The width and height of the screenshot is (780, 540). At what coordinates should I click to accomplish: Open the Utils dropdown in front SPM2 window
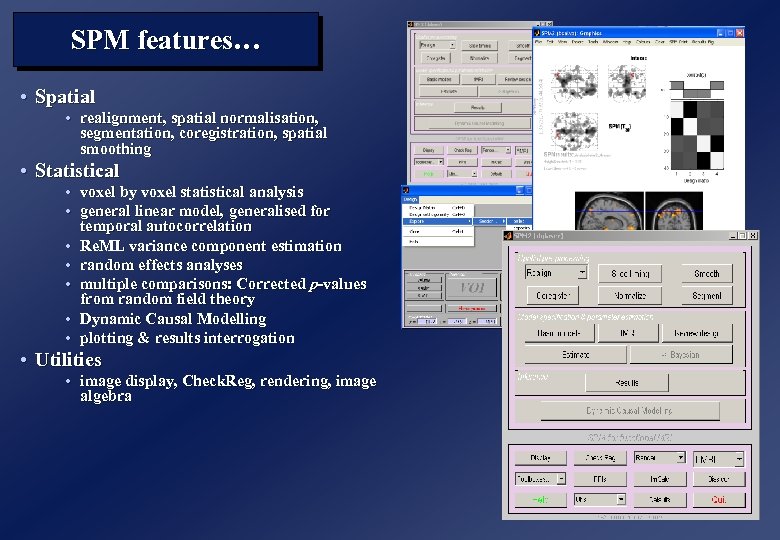point(600,499)
